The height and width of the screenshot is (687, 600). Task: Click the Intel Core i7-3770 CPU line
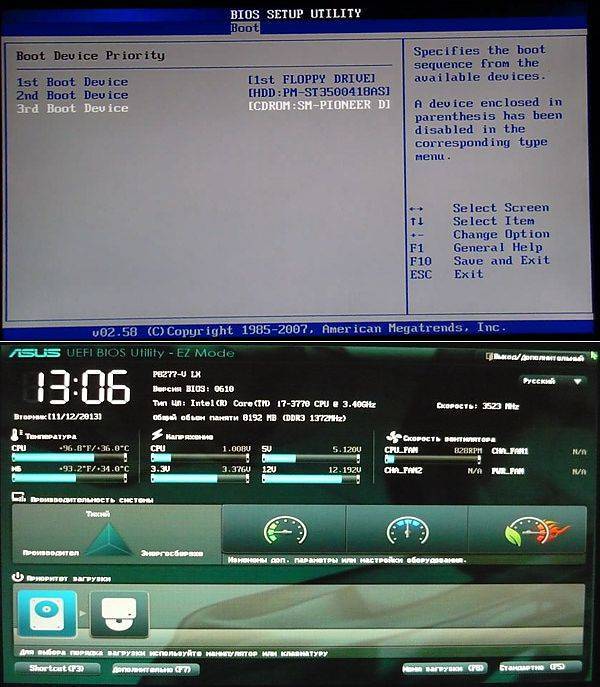[x=264, y=404]
